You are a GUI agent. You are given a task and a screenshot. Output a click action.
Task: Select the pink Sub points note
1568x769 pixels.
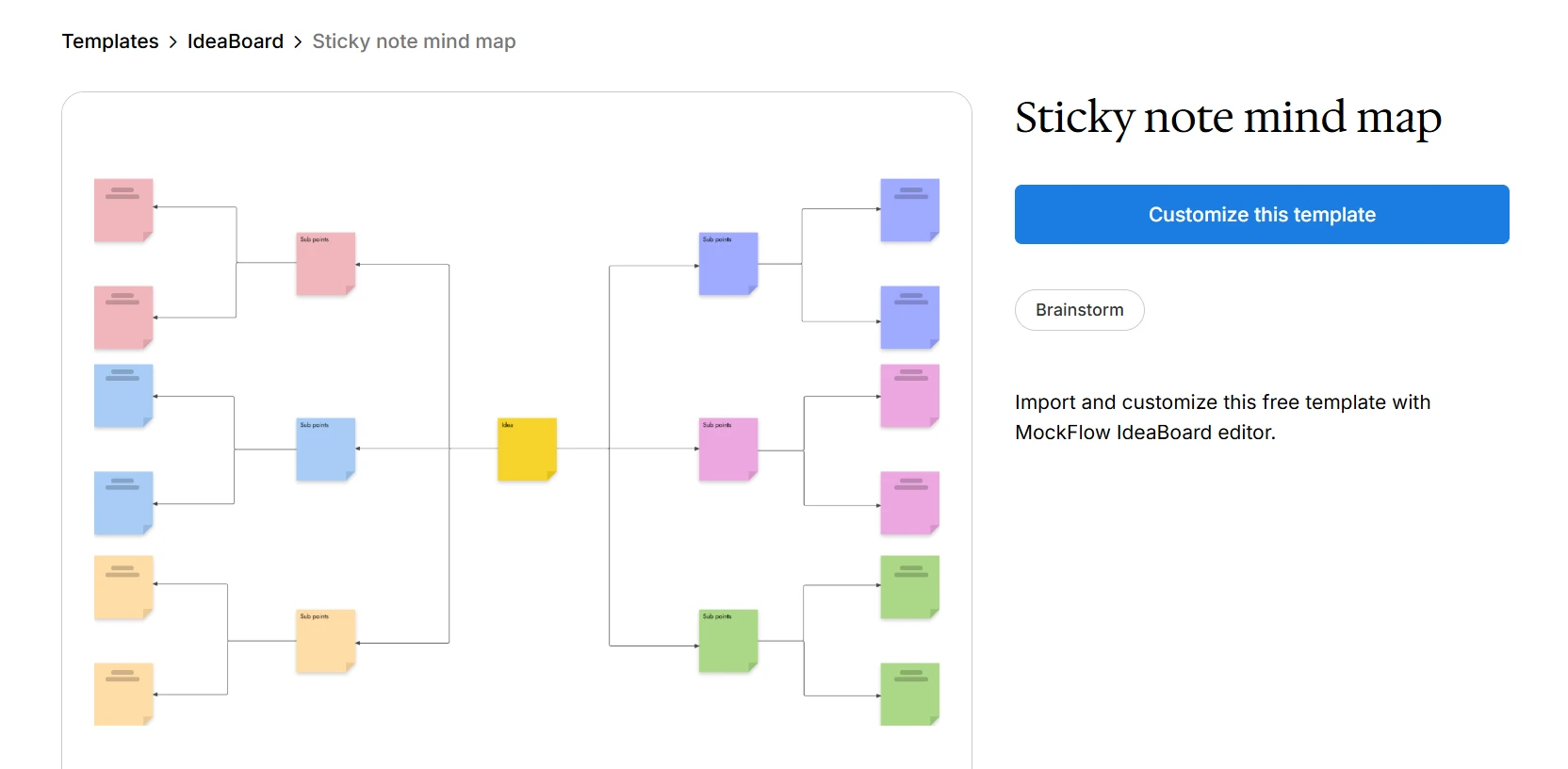click(325, 264)
